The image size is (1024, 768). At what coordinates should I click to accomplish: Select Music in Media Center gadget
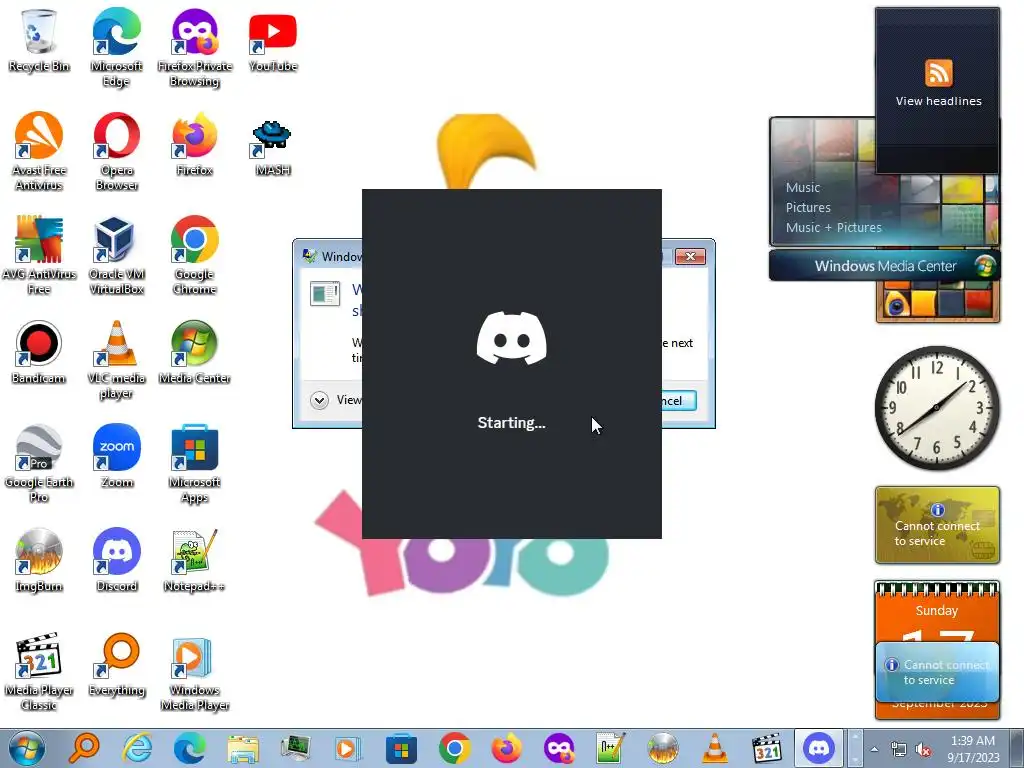(803, 187)
